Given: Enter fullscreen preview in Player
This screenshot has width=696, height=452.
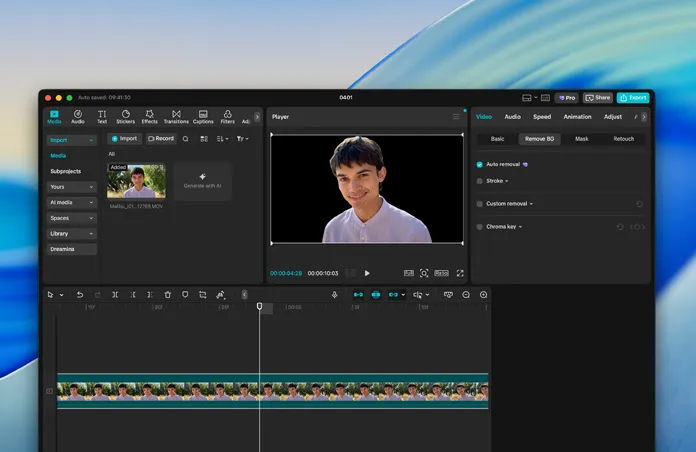Looking at the screenshot, I should pos(460,273).
